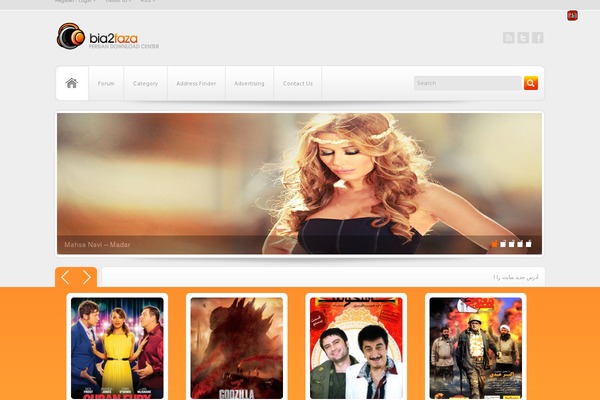This screenshot has width=600, height=400.
Task: Click the bia2faza headphone logo
Action: pos(71,36)
